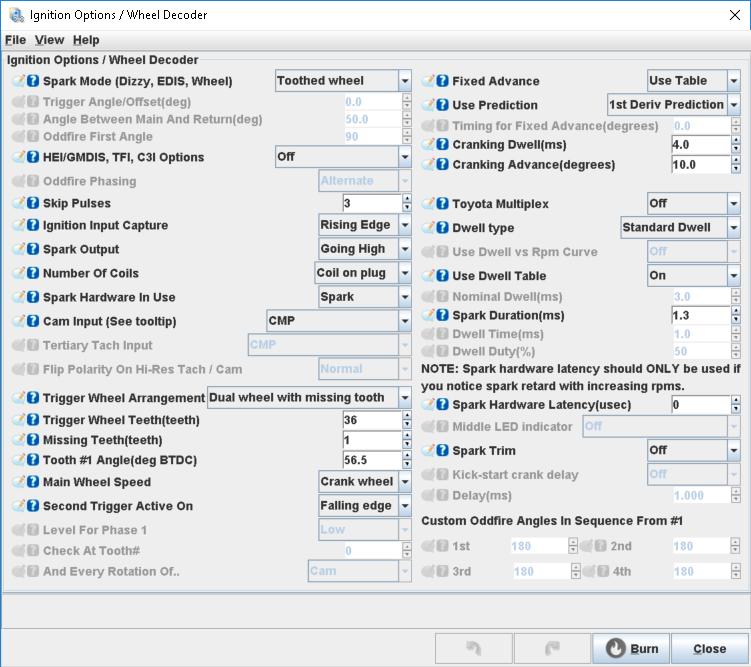Click into the Trigger Wheel Teeth input field

(371, 421)
